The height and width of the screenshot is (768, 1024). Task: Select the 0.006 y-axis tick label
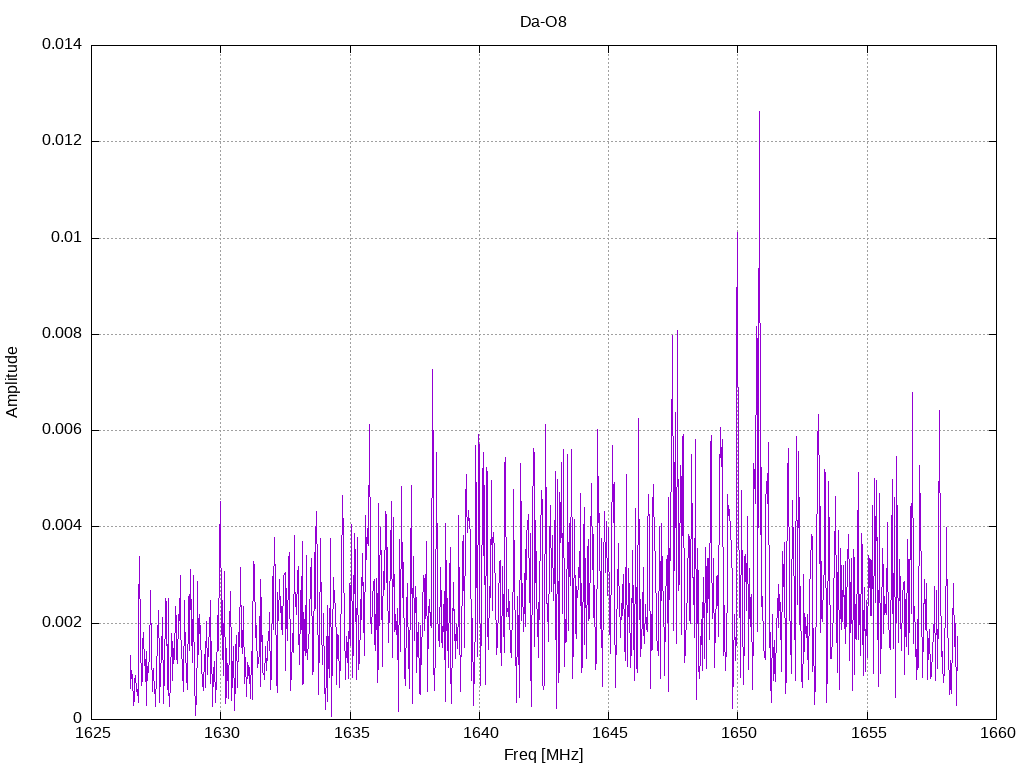61,430
